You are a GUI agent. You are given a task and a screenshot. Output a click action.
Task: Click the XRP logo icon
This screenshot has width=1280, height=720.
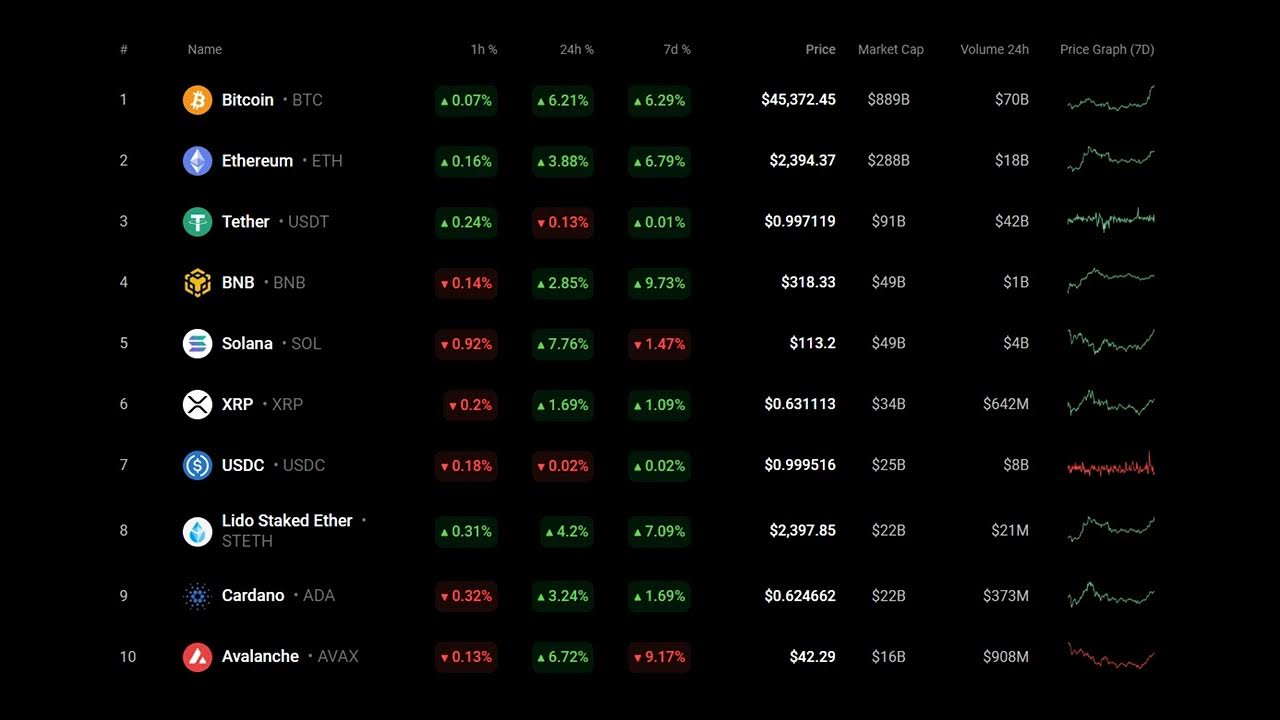pyautogui.click(x=197, y=405)
